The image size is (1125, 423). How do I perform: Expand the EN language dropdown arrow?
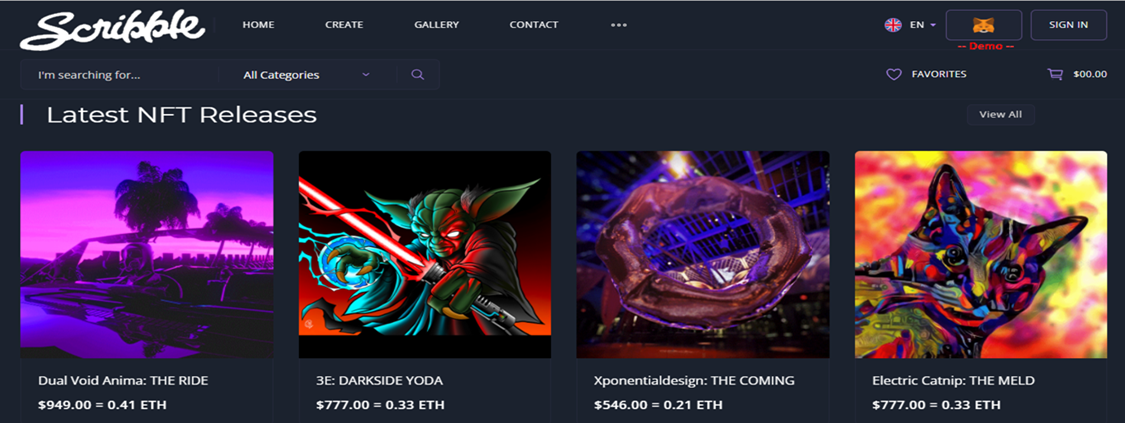933,25
